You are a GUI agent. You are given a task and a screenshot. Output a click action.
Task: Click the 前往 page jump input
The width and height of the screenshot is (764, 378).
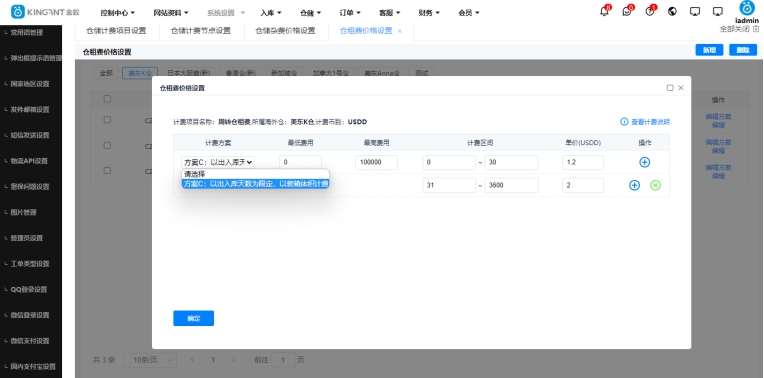coord(283,360)
